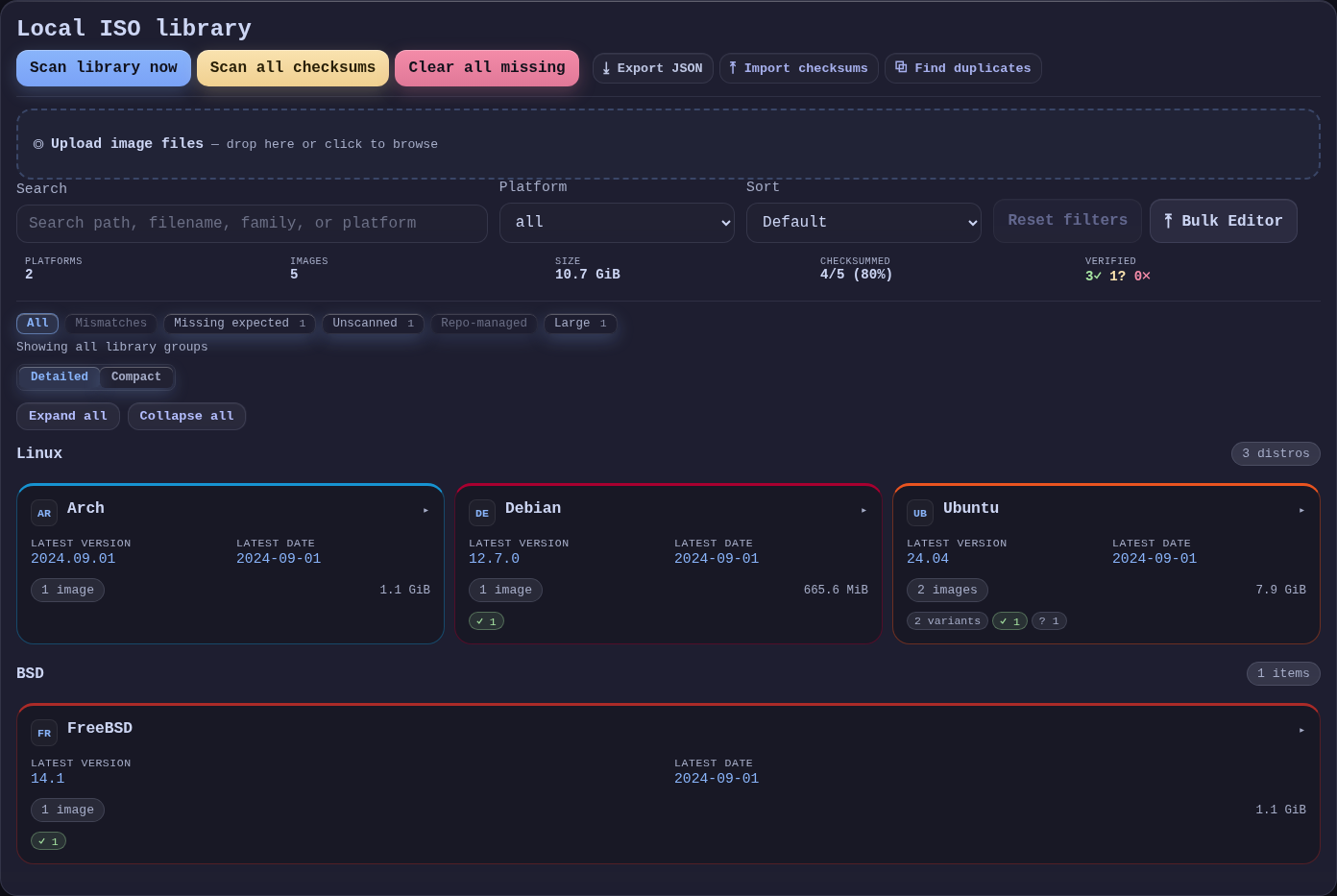Open the Platform dropdown
Viewport: 1337px width, 896px height.
tap(617, 223)
